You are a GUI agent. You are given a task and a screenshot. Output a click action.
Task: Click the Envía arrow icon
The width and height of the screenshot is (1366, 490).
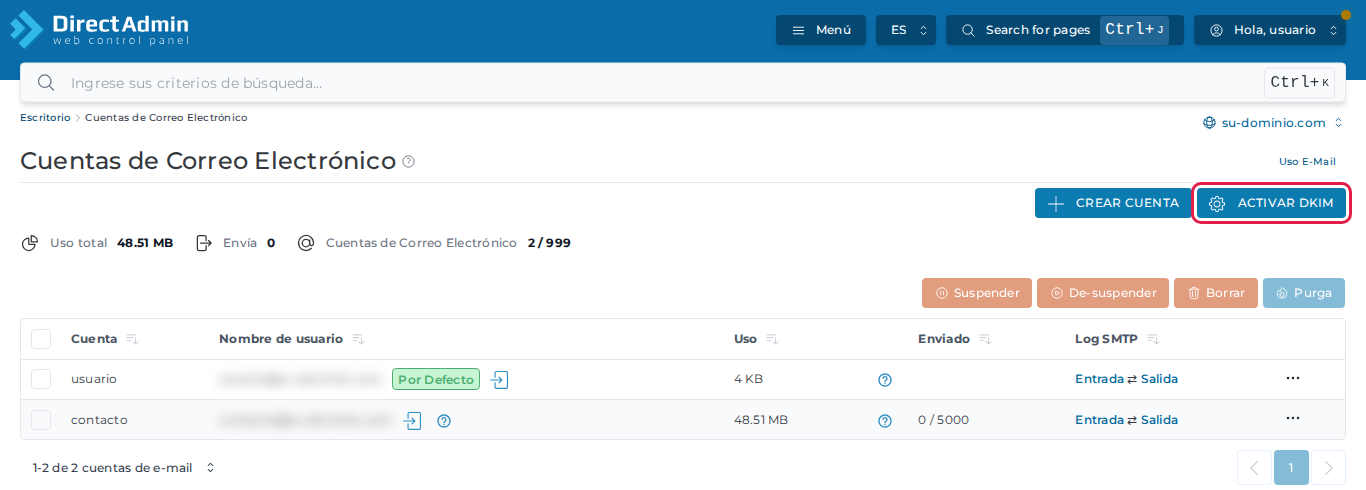pyautogui.click(x=205, y=243)
